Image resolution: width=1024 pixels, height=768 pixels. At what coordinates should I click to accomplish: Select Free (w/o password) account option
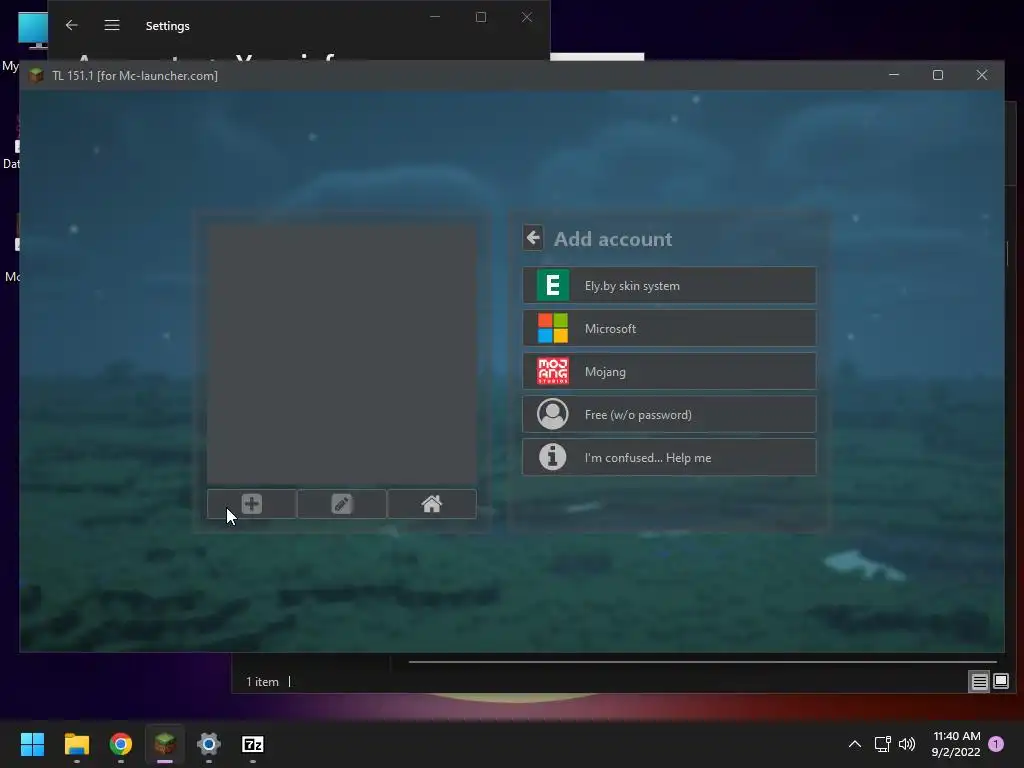[669, 415]
